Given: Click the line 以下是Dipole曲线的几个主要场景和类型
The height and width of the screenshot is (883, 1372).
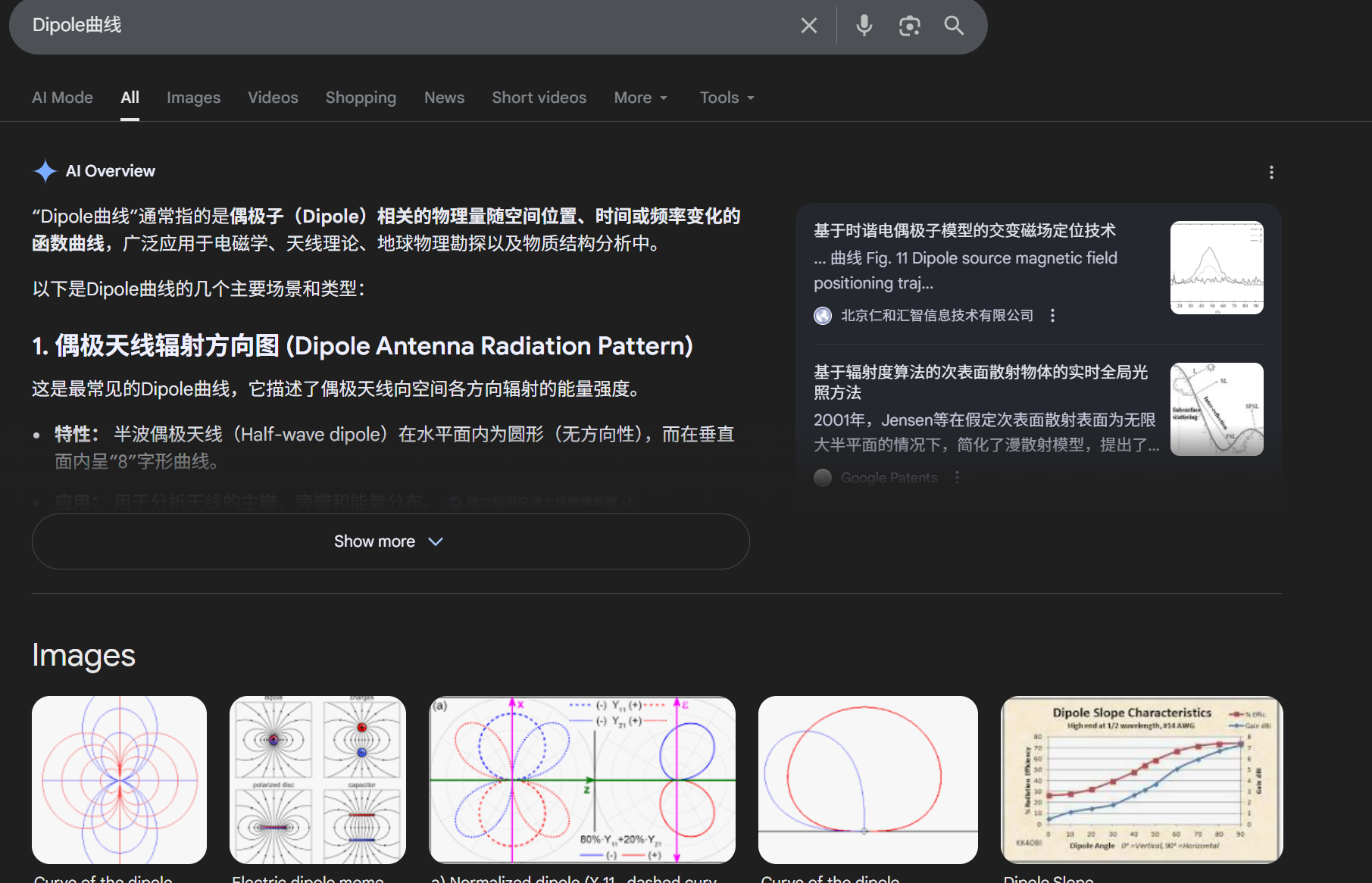Looking at the screenshot, I should click(x=198, y=289).
